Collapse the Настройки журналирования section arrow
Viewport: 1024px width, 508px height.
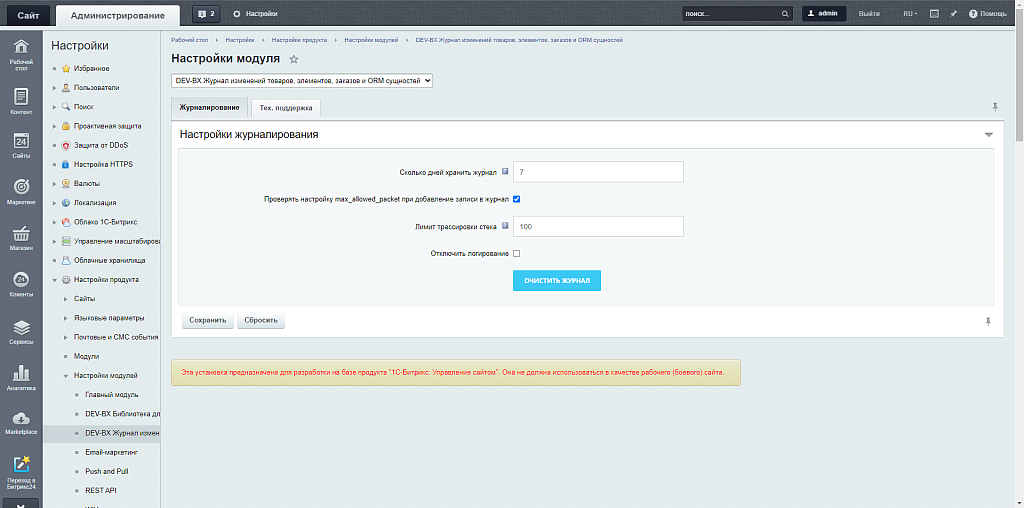click(x=988, y=134)
